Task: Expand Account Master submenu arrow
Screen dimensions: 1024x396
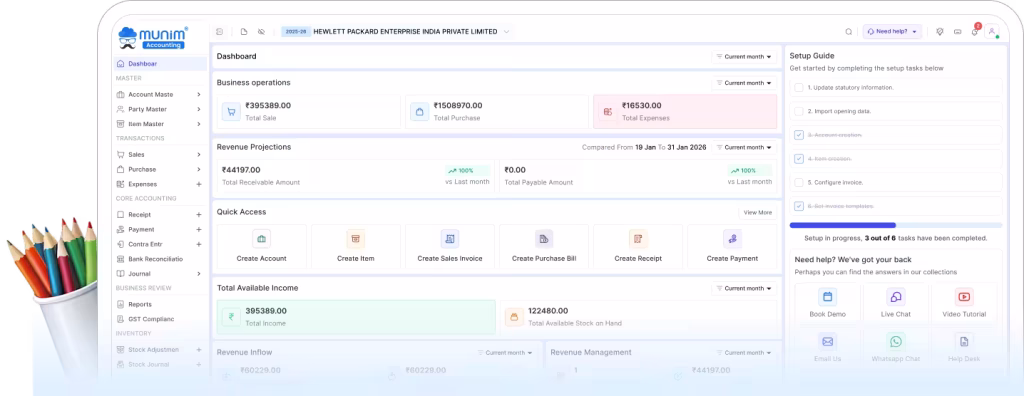Action: (x=199, y=94)
